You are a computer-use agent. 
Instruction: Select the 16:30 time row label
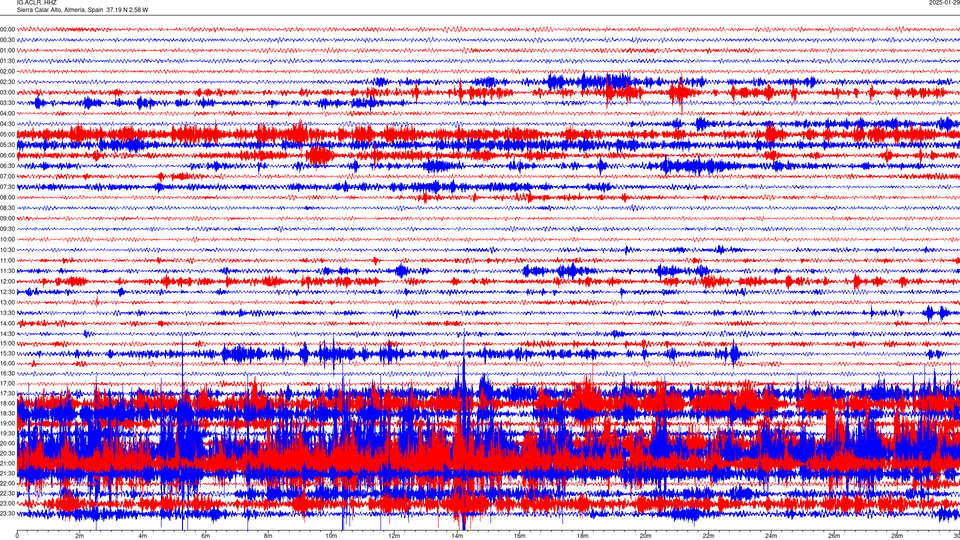click(7, 373)
